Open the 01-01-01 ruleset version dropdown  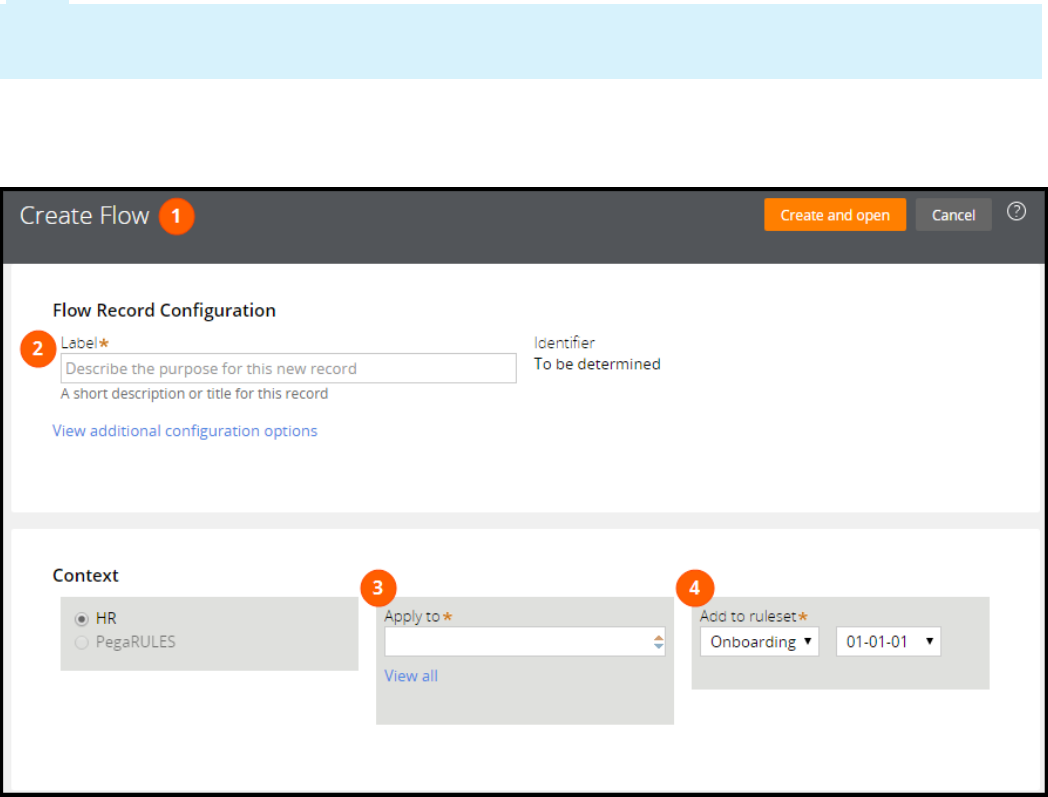click(888, 641)
